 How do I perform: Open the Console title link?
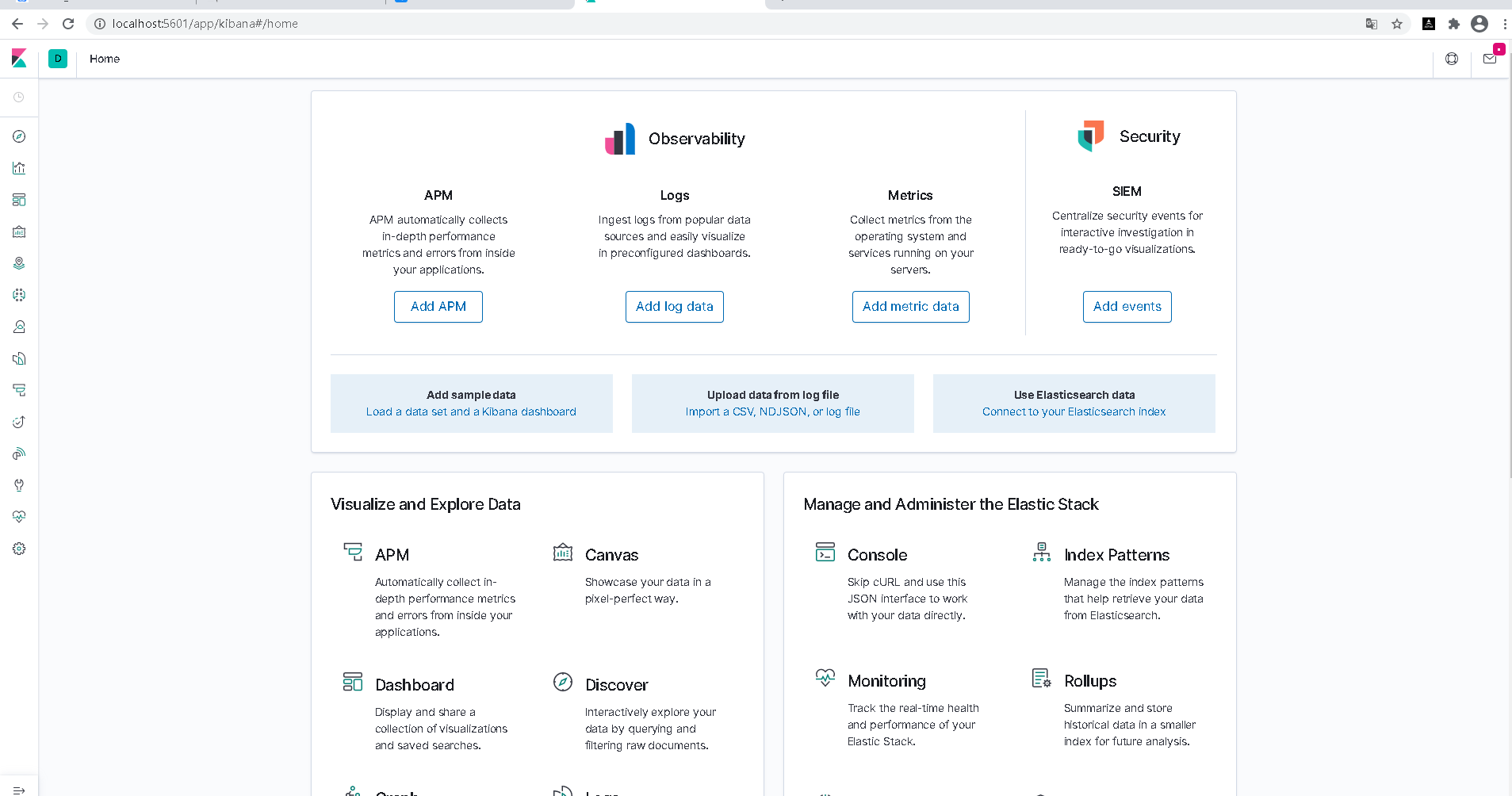878,555
